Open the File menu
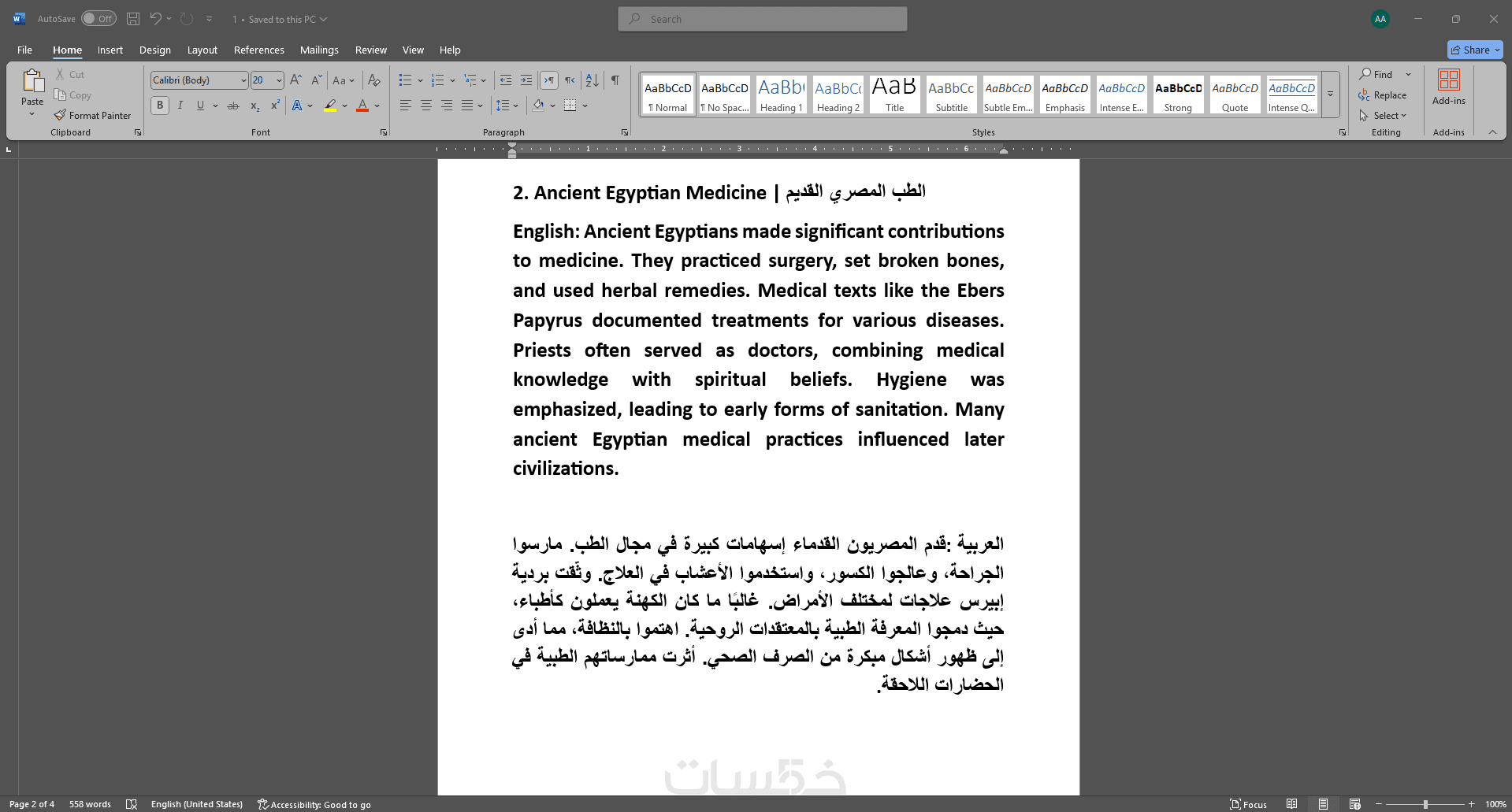 pos(24,50)
